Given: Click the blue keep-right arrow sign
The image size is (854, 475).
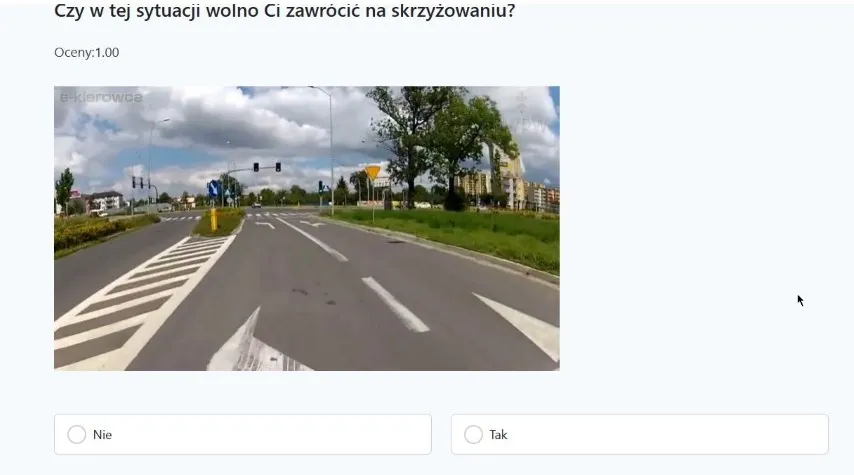Looking at the screenshot, I should tap(214, 190).
